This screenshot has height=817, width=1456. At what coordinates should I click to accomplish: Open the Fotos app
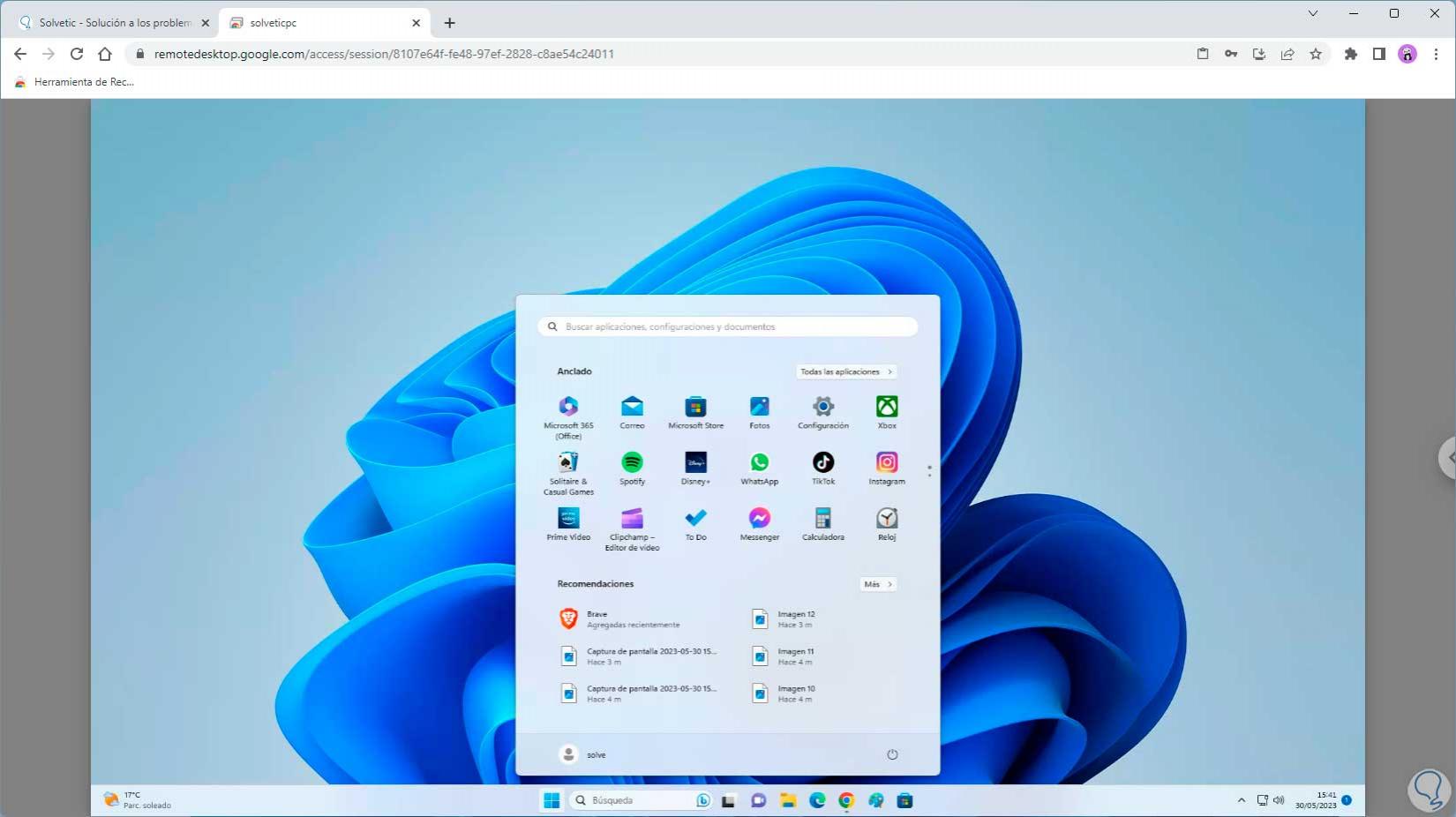[759, 412]
